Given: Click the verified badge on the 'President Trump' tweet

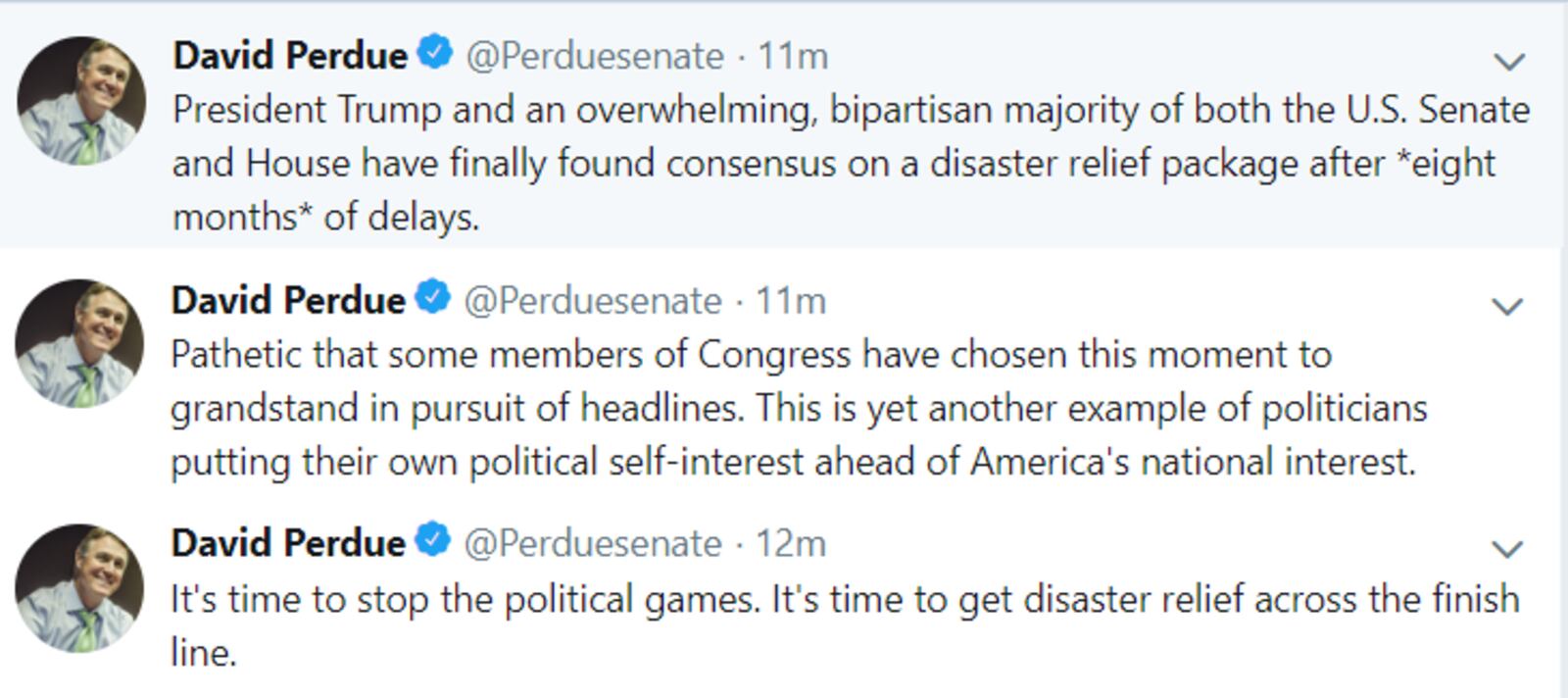Looking at the screenshot, I should 435,52.
